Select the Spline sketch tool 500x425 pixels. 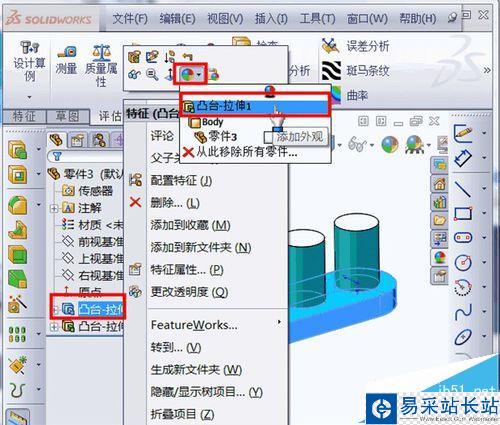click(x=463, y=312)
